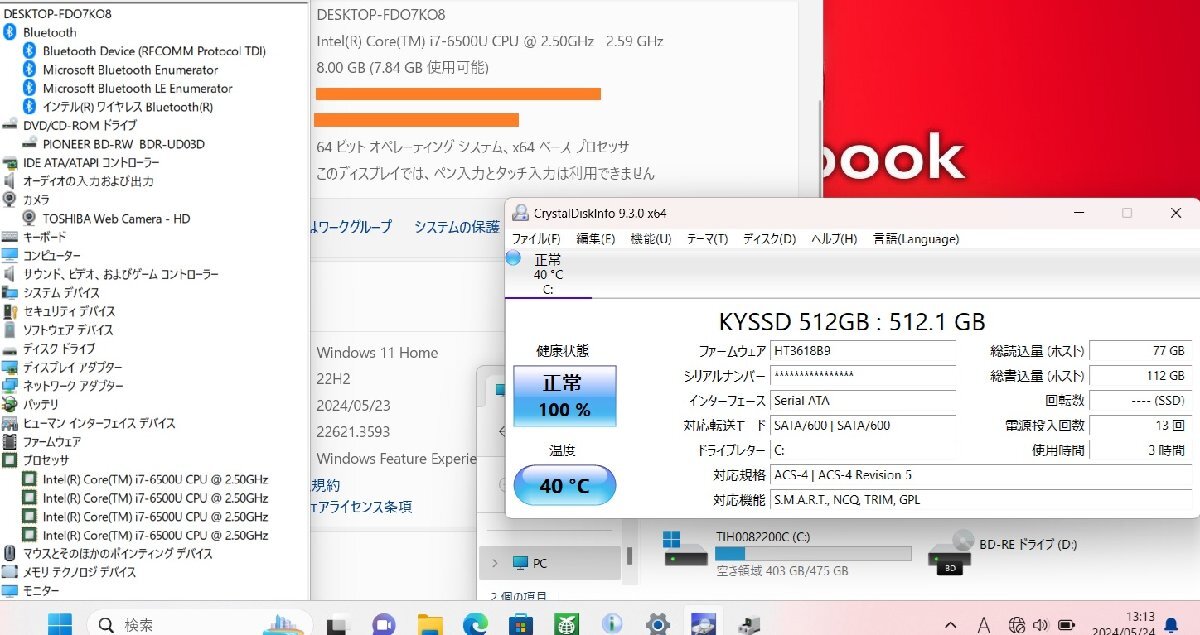Expand PC node chevron in Explorer sidebar
Image resolution: width=1200 pixels, height=635 pixels.
pyautogui.click(x=495, y=563)
